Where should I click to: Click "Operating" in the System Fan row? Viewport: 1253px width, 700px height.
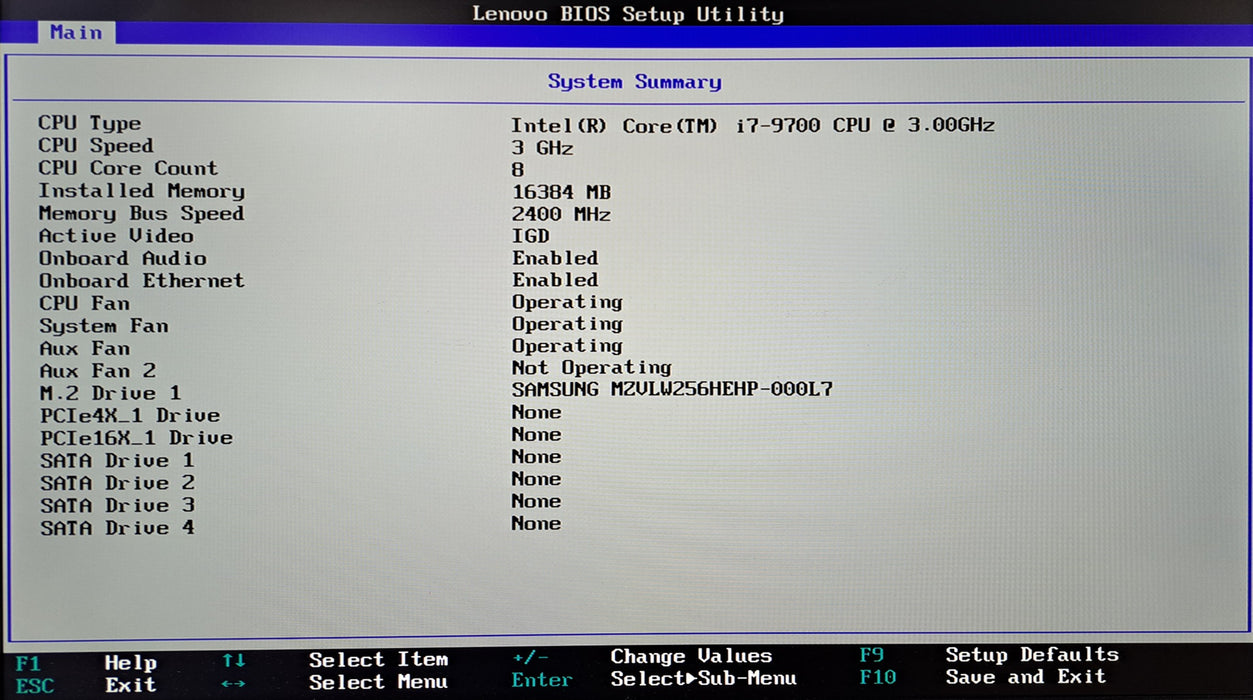tap(567, 324)
